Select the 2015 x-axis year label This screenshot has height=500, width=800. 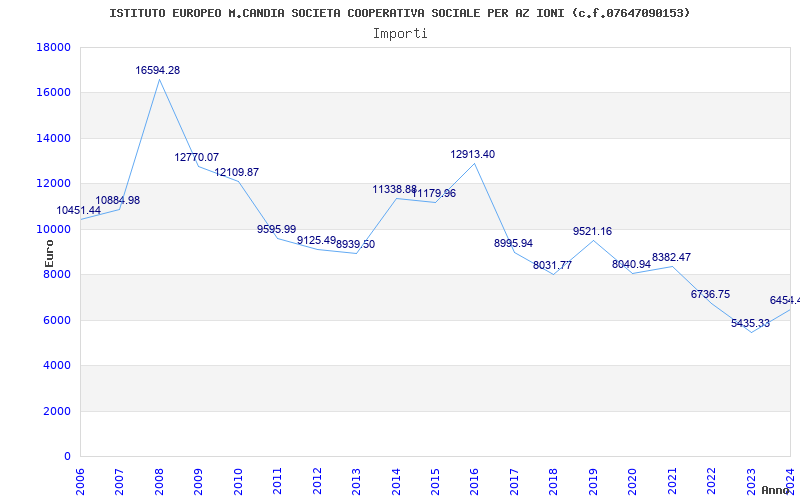[x=435, y=482]
